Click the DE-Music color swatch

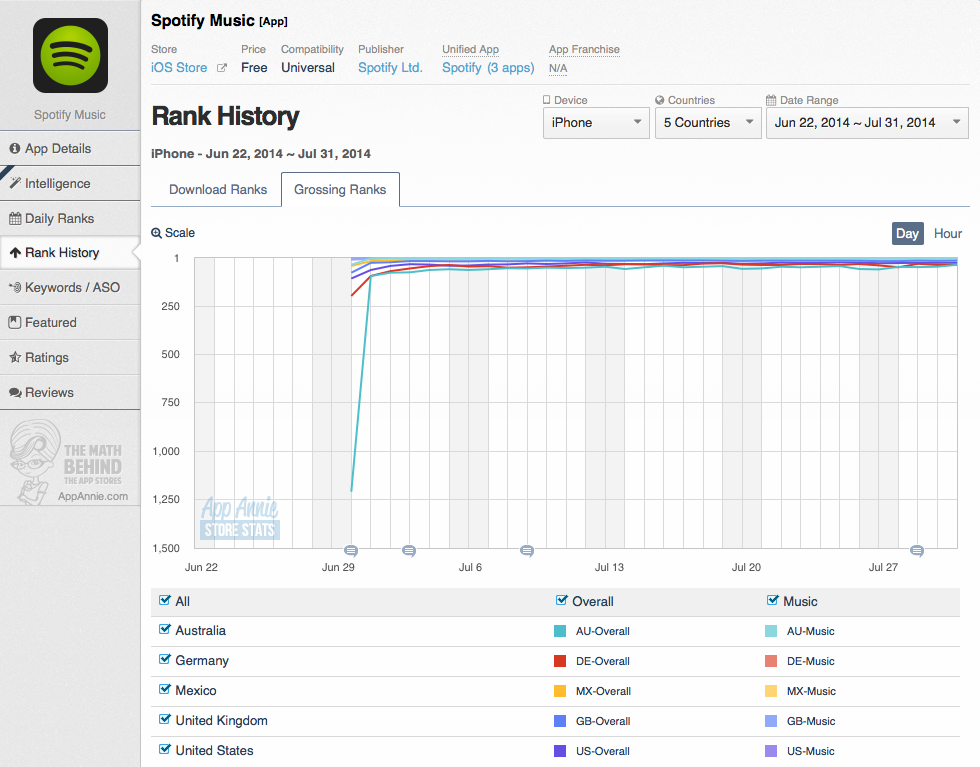point(771,661)
